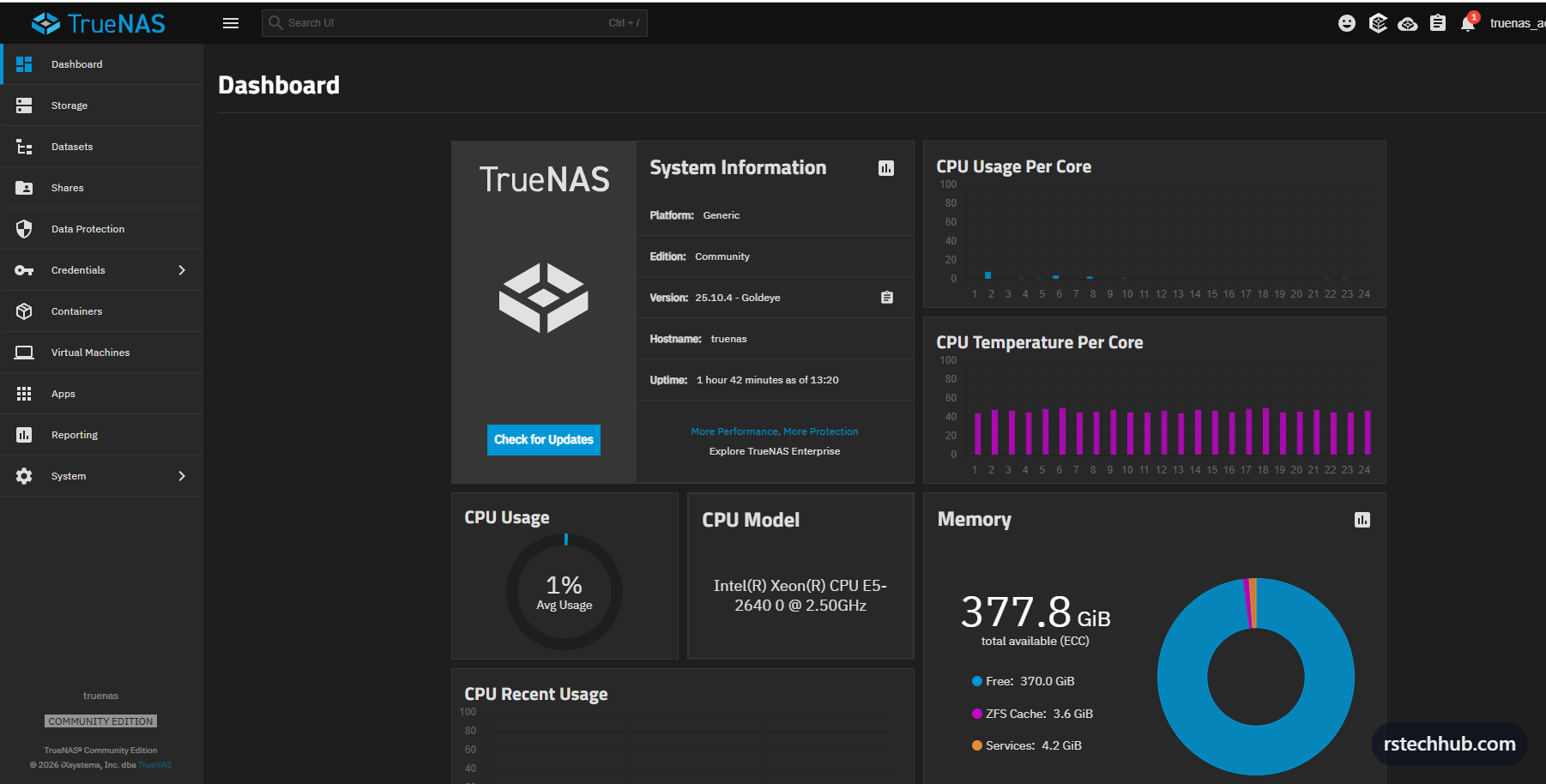Viewport: 1546px width, 784px height.
Task: Click the Services: 4.2 GiB legend entry
Action: [x=1026, y=745]
